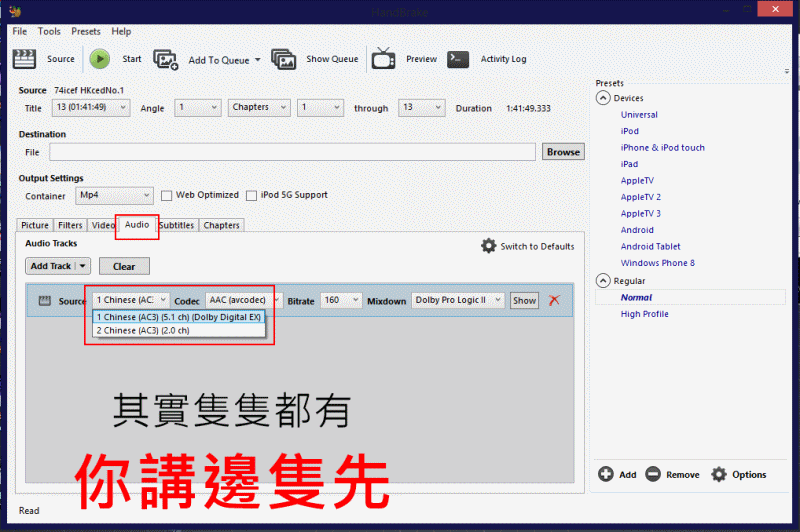
Task: Open the Container Mp4 dropdown
Action: (x=115, y=196)
